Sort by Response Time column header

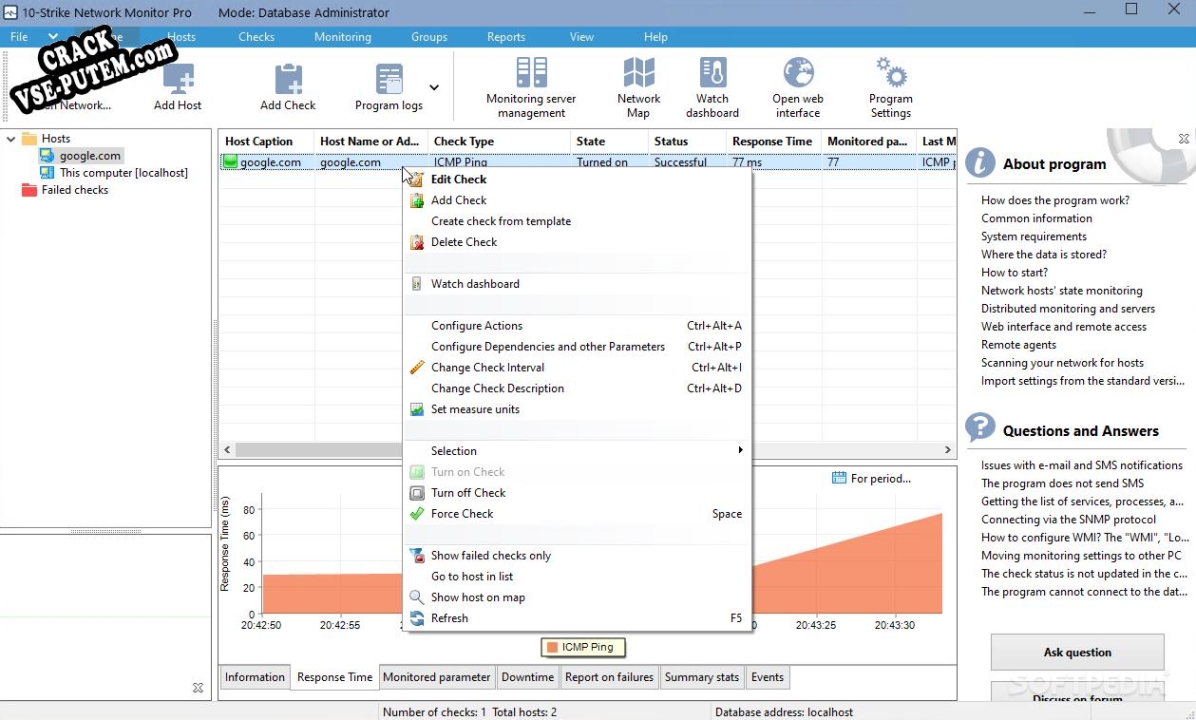[x=773, y=141]
